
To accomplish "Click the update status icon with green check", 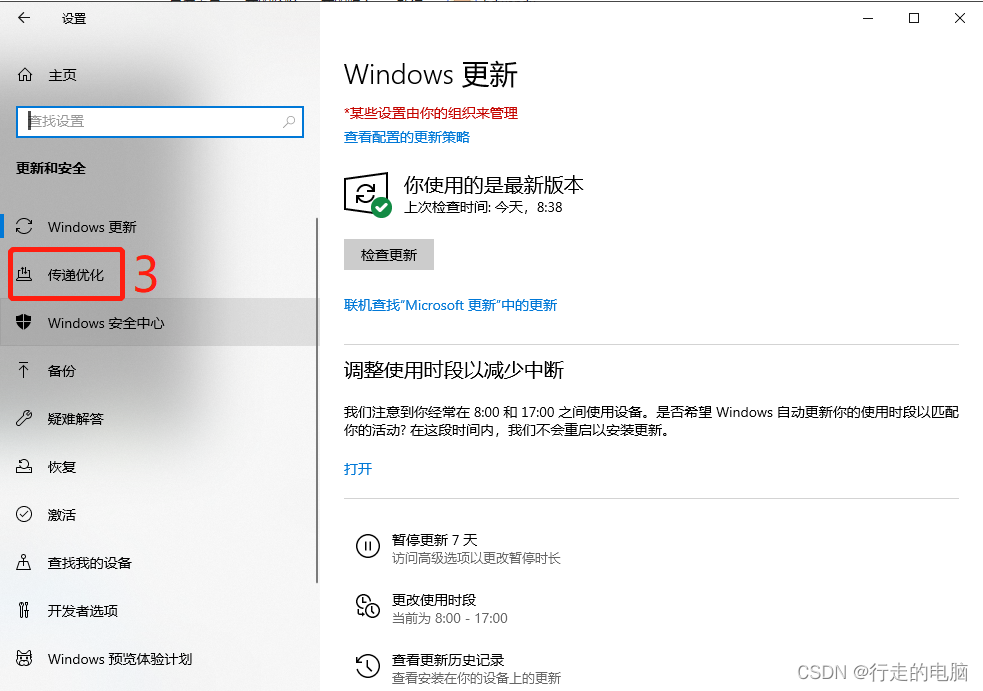I will [x=367, y=194].
